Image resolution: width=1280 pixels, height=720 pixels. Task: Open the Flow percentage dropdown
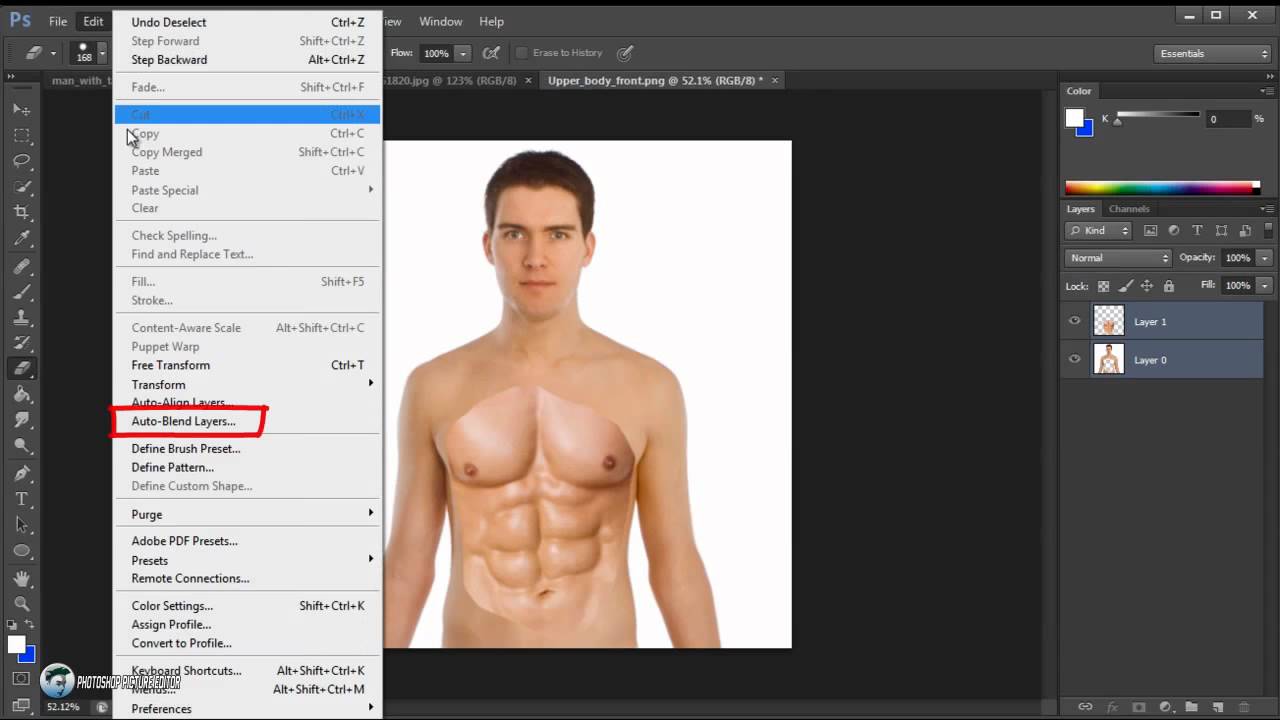coord(460,53)
